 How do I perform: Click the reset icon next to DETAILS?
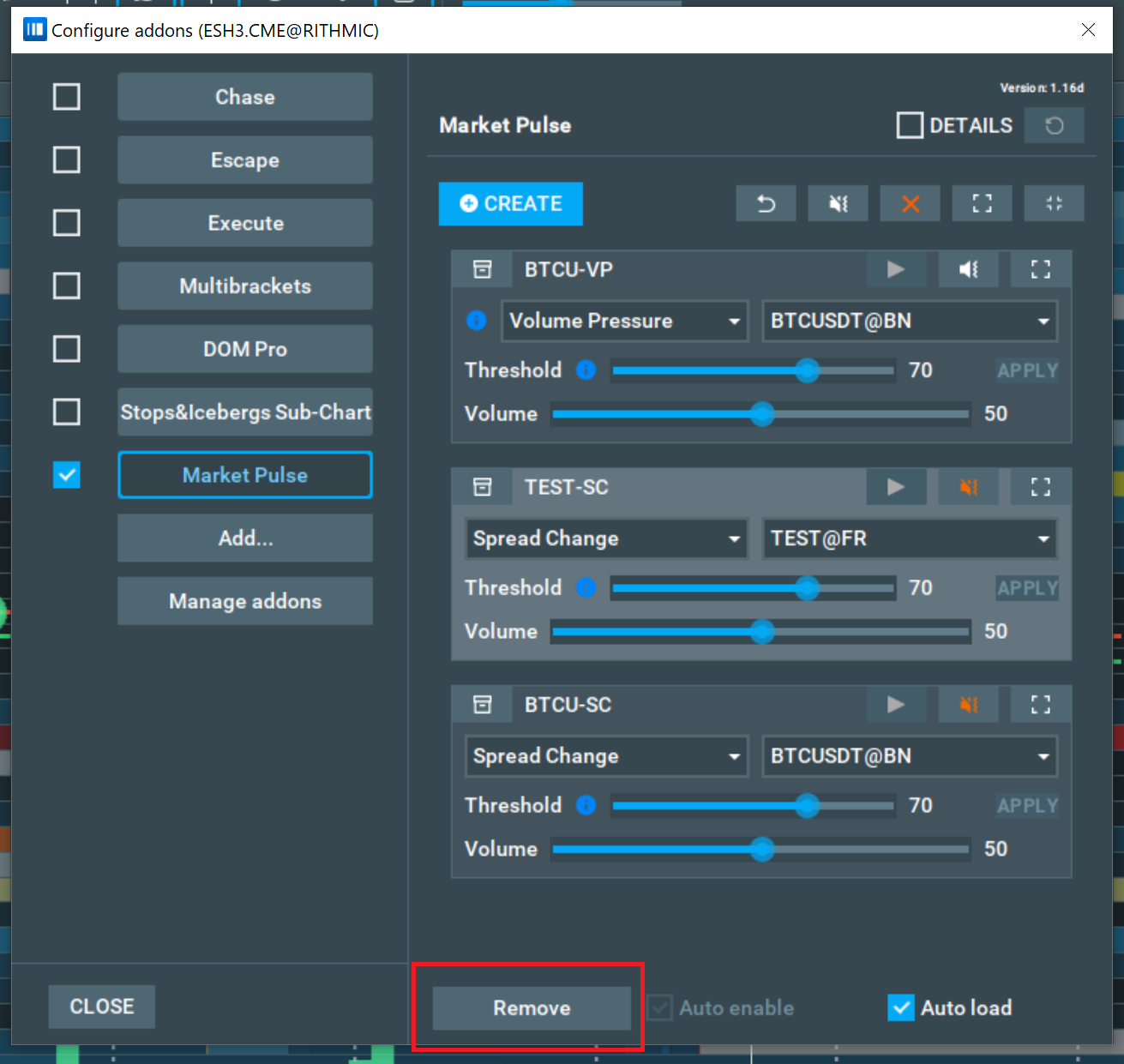pos(1054,126)
